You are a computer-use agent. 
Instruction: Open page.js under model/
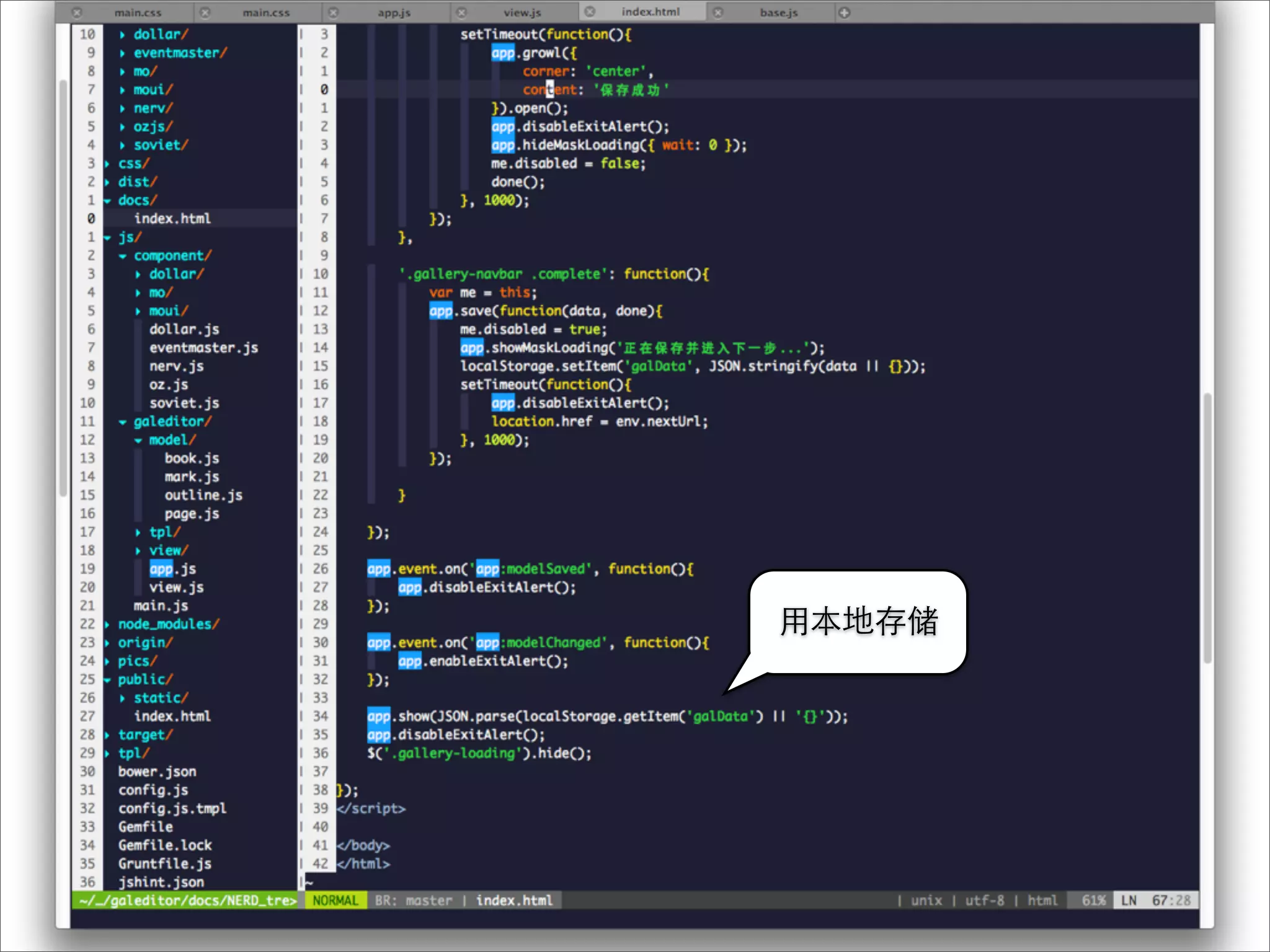point(192,514)
